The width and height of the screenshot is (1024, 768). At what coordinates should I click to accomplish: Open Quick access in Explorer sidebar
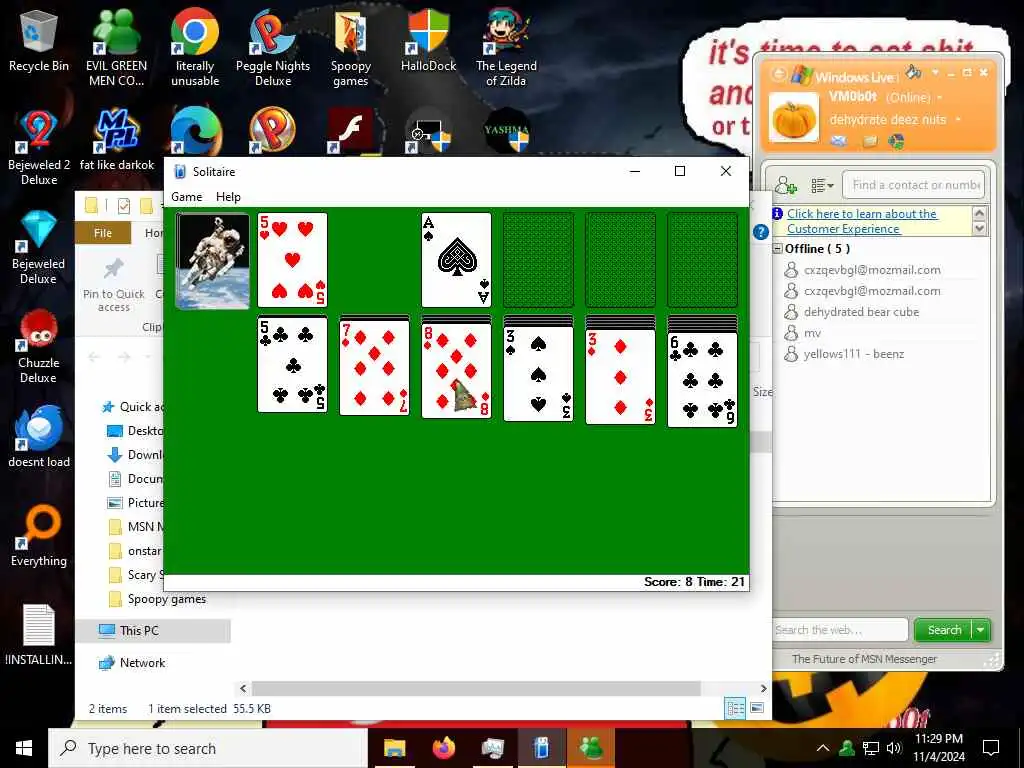point(134,407)
